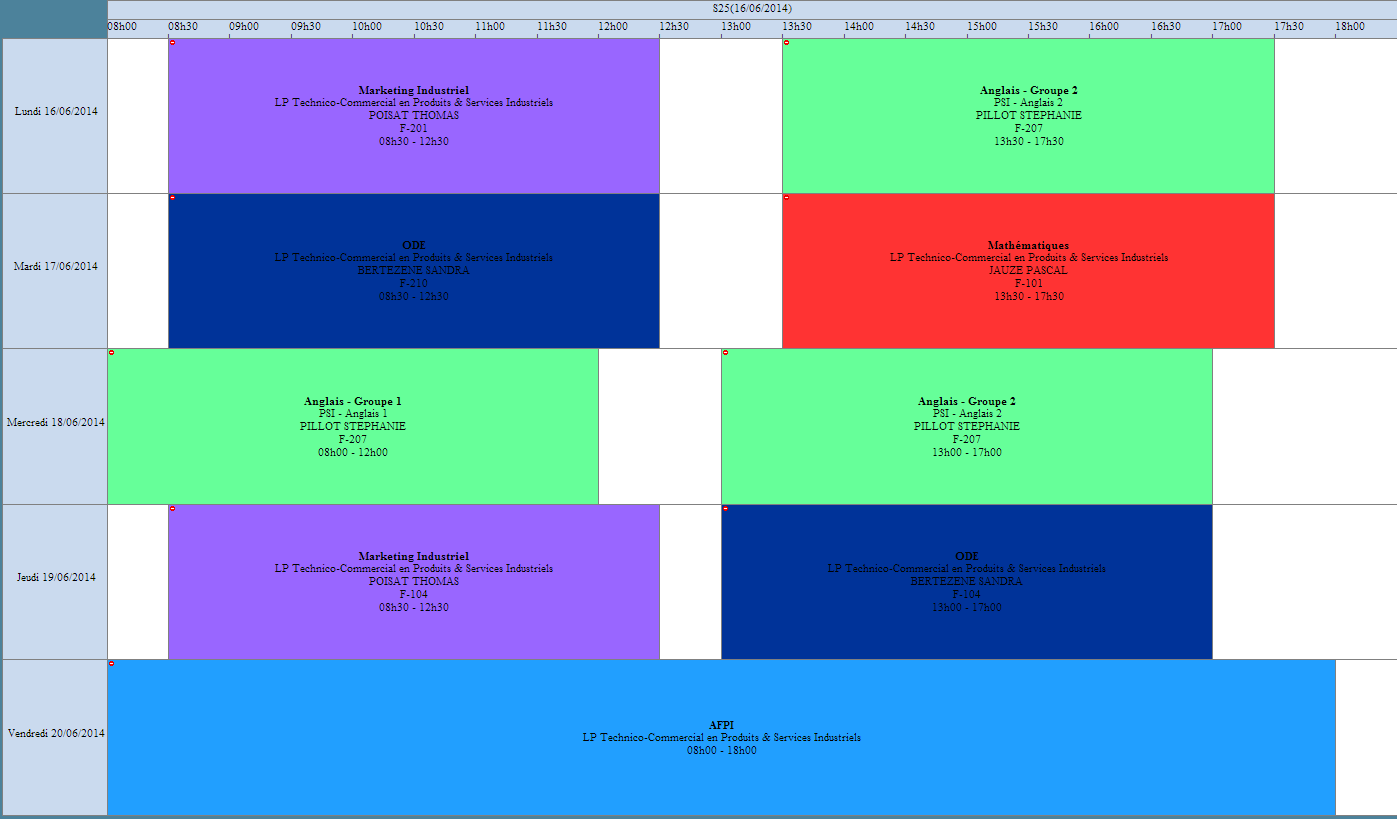Open the Friday AFPI all-day block
The width and height of the screenshot is (1397, 819).
tap(721, 737)
